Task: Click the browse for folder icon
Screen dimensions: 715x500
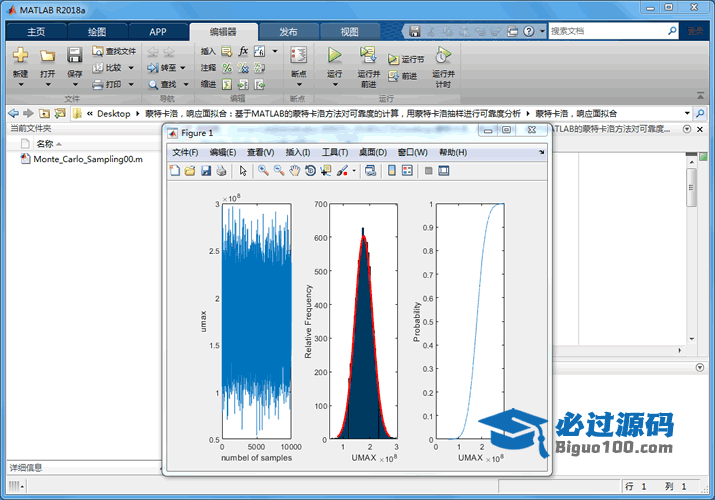Action: tap(60, 113)
